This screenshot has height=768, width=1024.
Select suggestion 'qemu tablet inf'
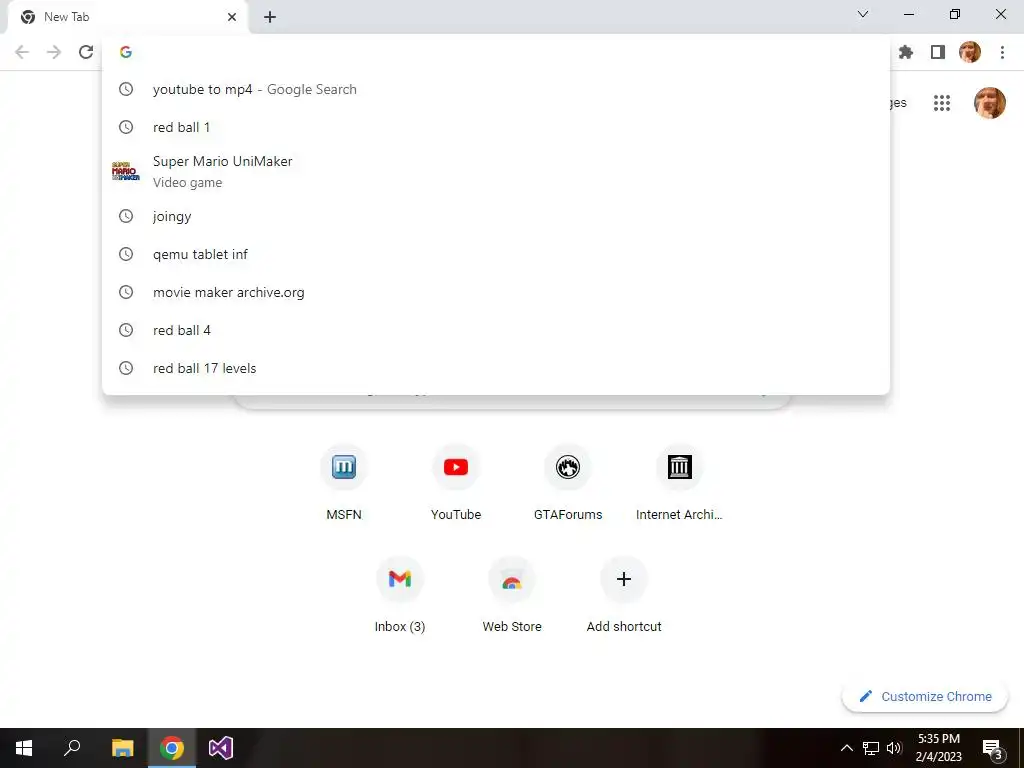(x=496, y=254)
